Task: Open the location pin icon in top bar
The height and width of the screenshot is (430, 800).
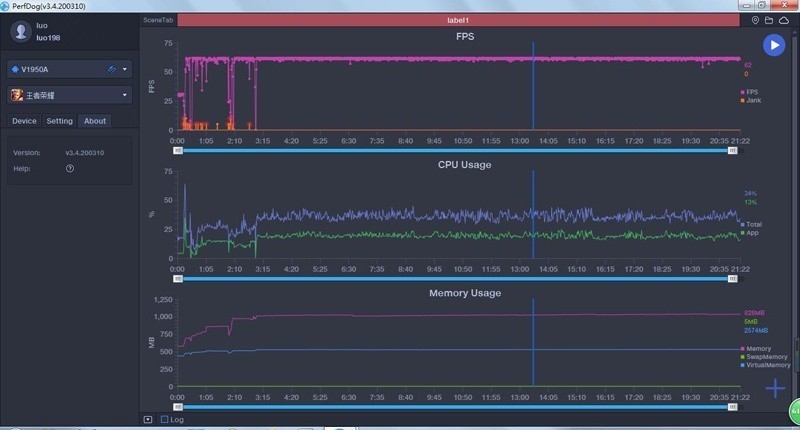Action: point(755,20)
